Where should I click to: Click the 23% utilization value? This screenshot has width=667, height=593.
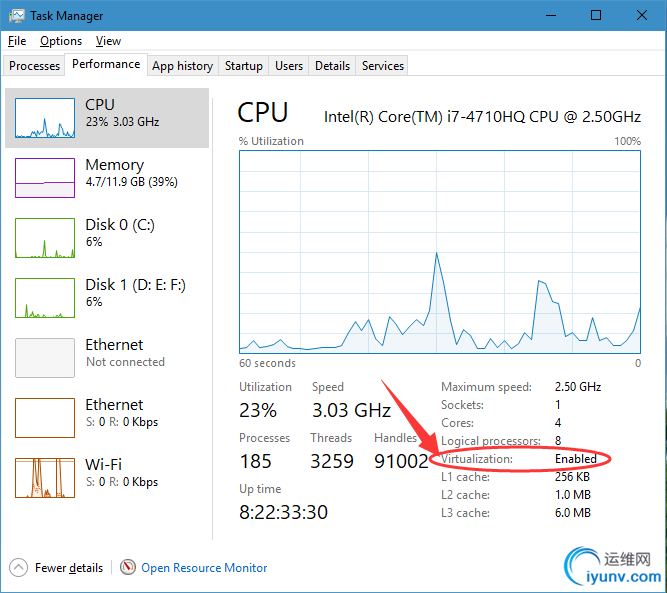point(258,411)
